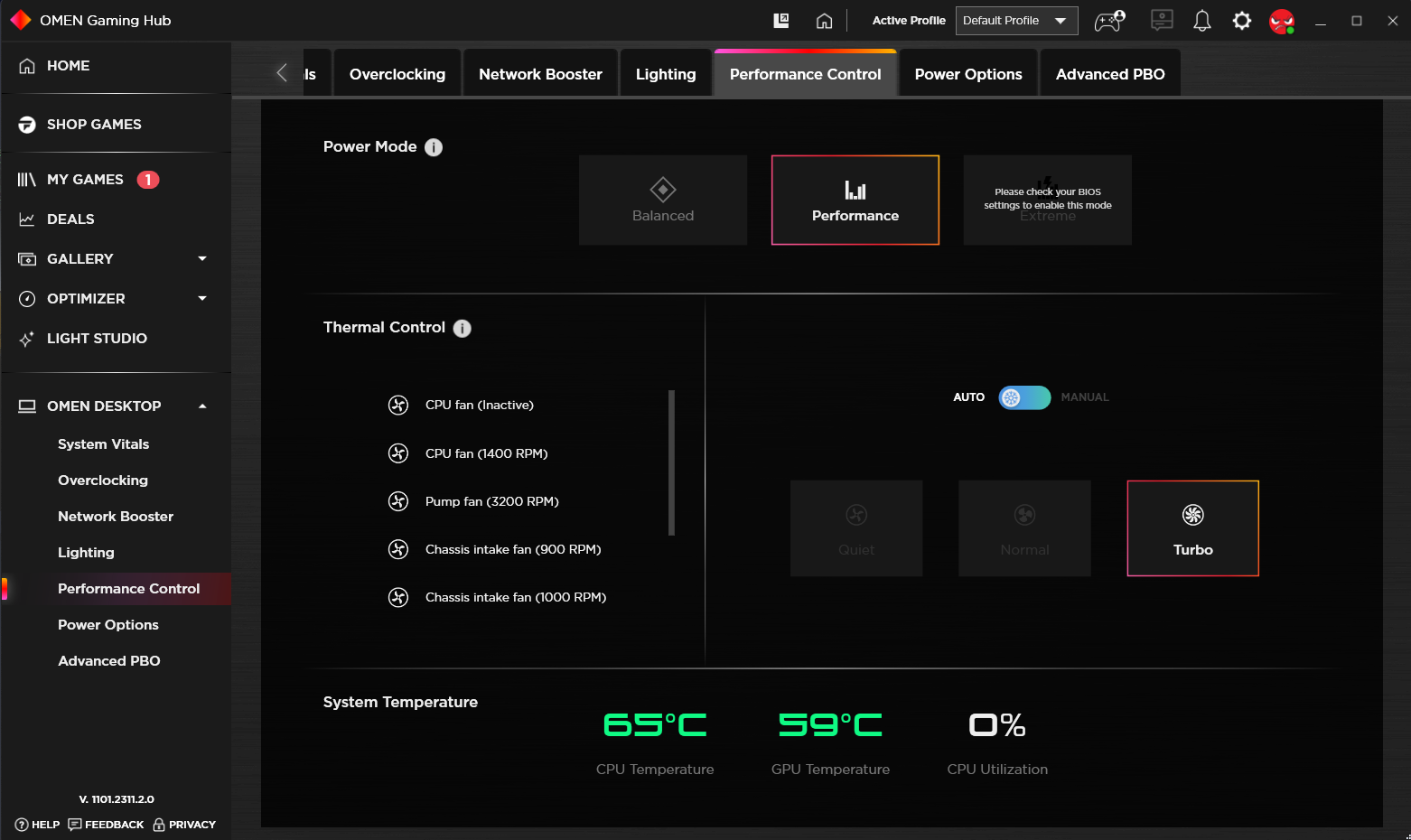
Task: Click the fan icon beside CPU fan (1400 RPM)
Action: pos(398,453)
